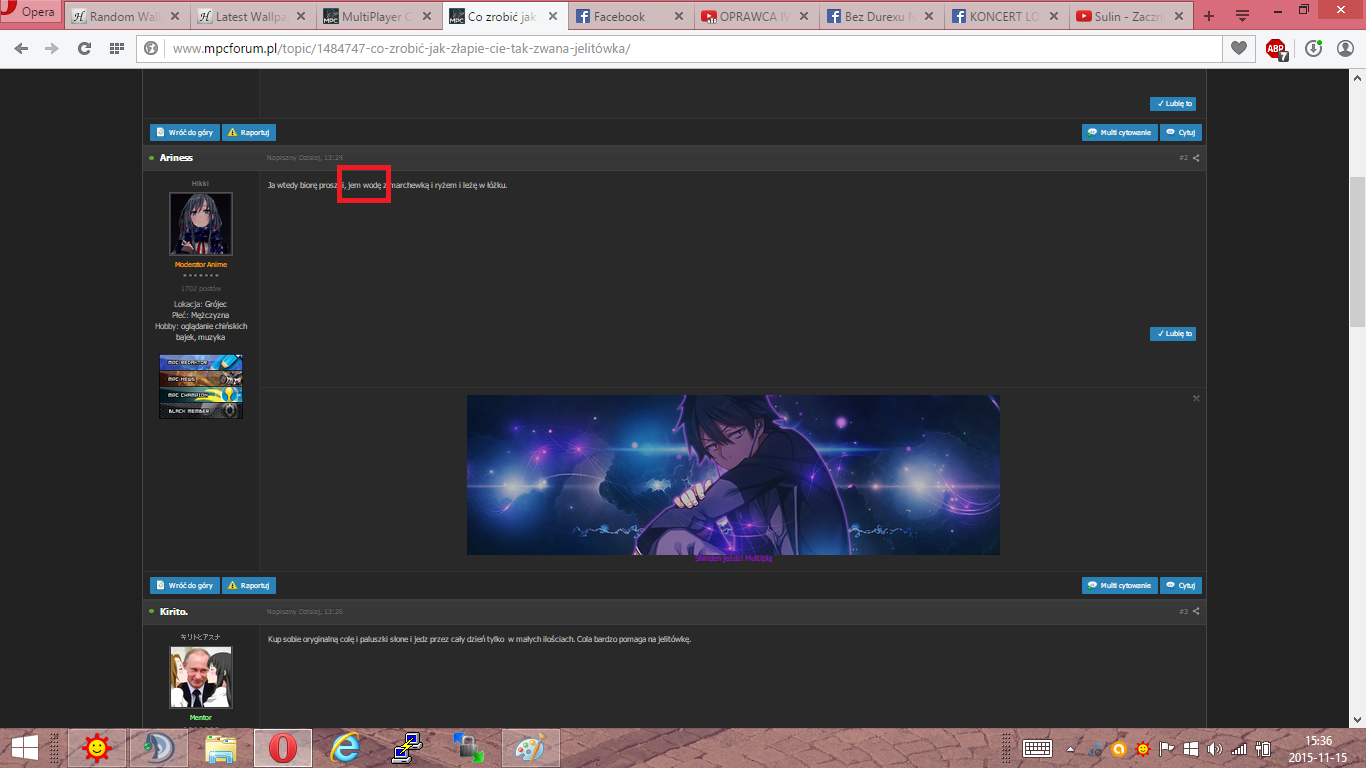
Task: Show hidden system tray icons
Action: [1071, 749]
